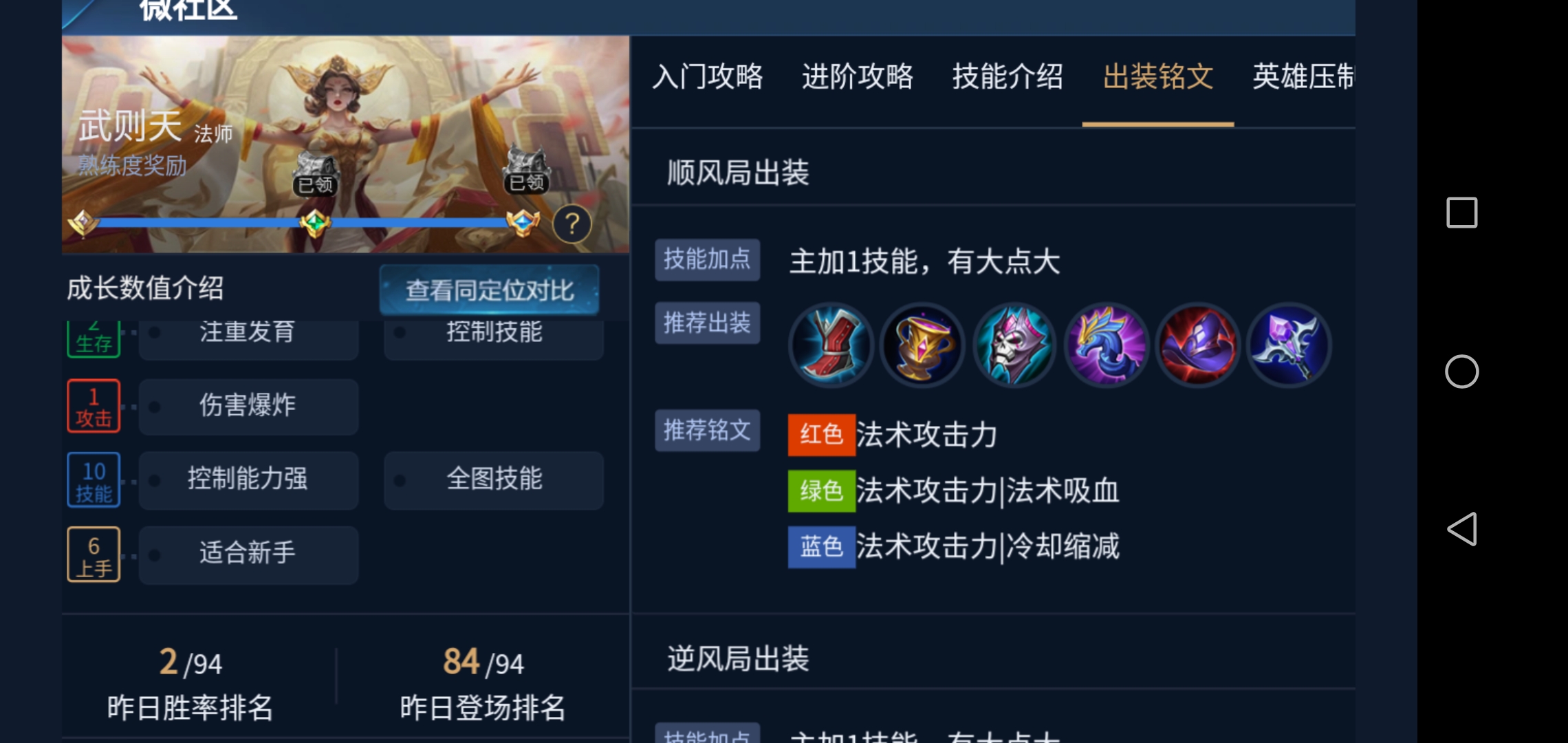Tap the blue gem proficiency marker
Image resolution: width=1568 pixels, height=743 pixels.
pos(523,222)
